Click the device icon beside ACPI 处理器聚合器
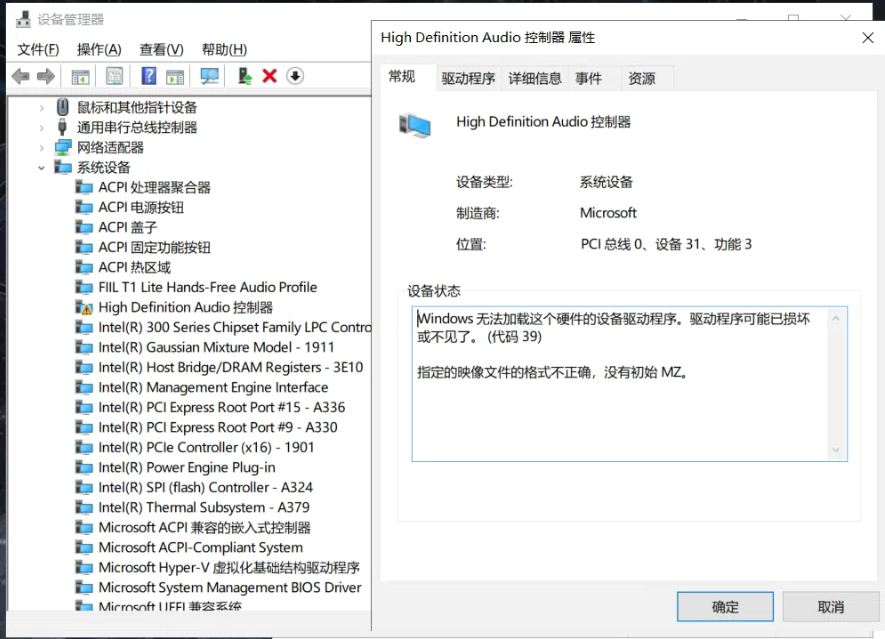 click(x=84, y=187)
